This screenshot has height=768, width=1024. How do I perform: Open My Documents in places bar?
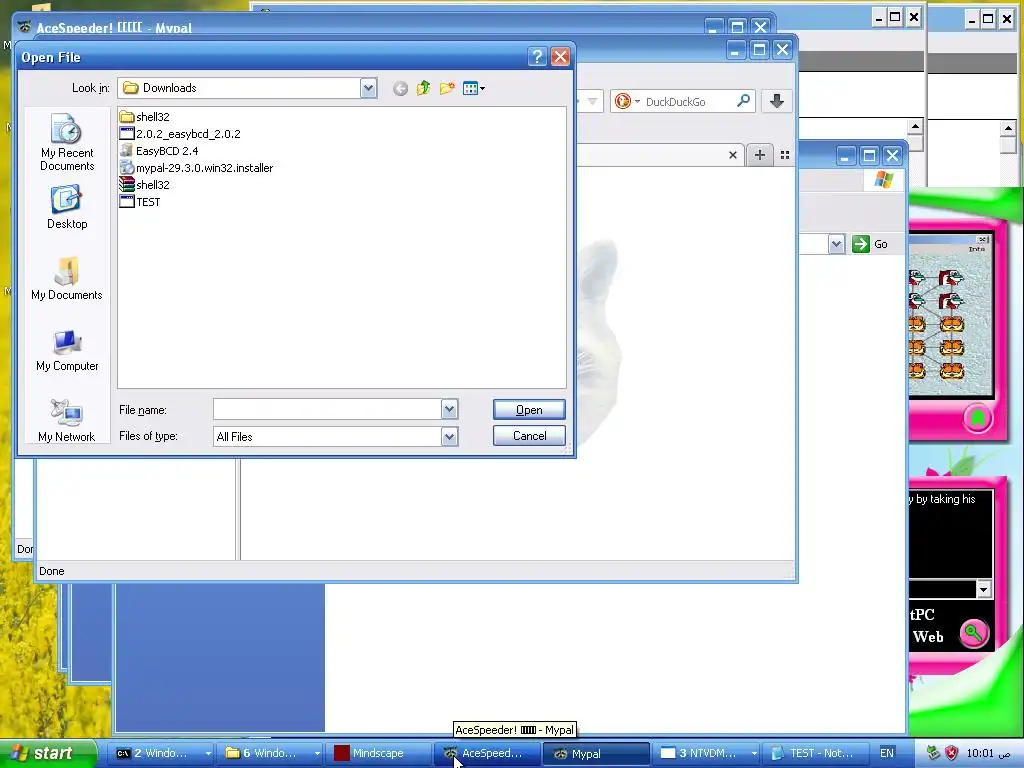pyautogui.click(x=67, y=279)
